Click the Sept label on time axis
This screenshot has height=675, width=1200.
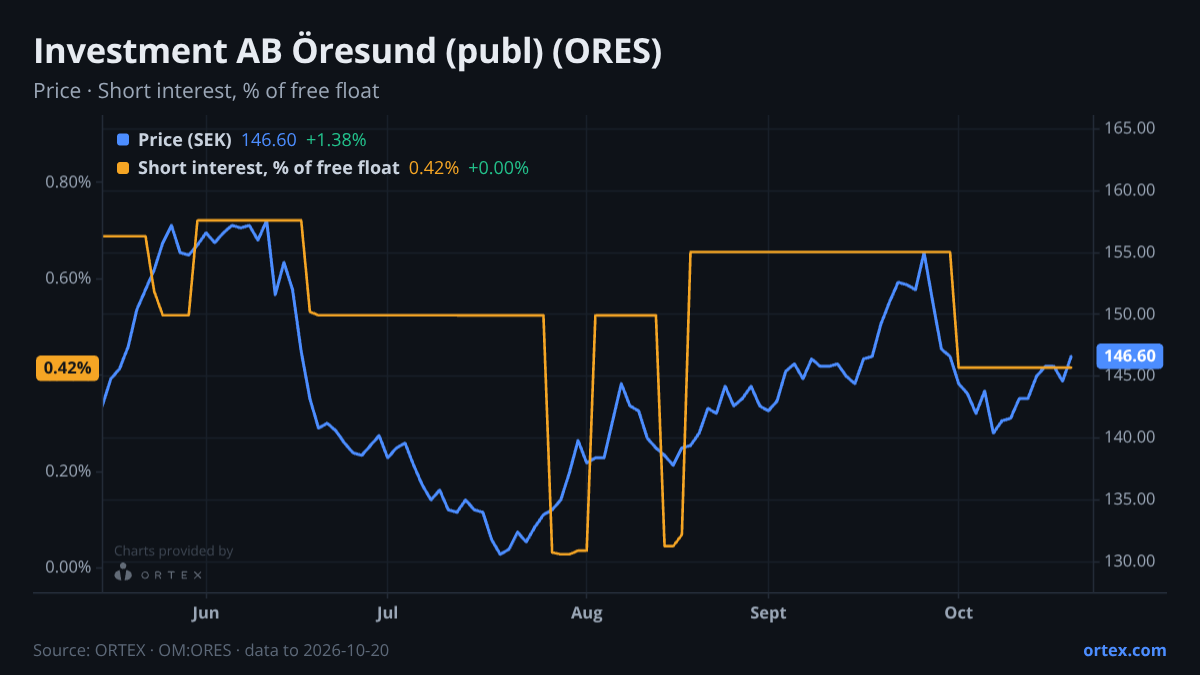[768, 612]
